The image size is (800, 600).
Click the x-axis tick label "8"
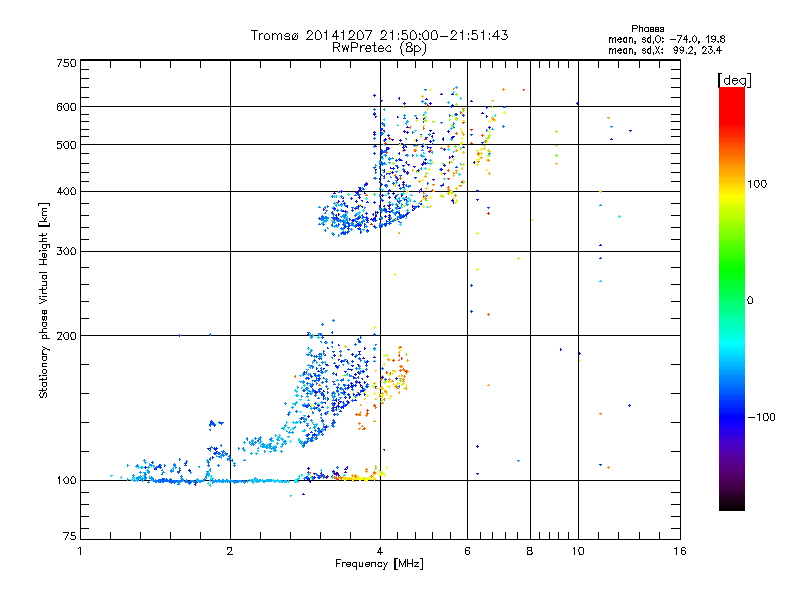click(530, 551)
